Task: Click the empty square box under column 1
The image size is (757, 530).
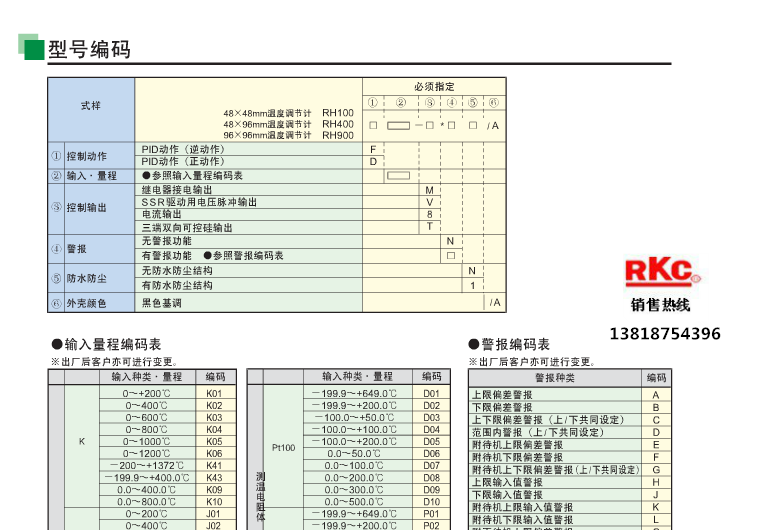Action: [x=373, y=126]
